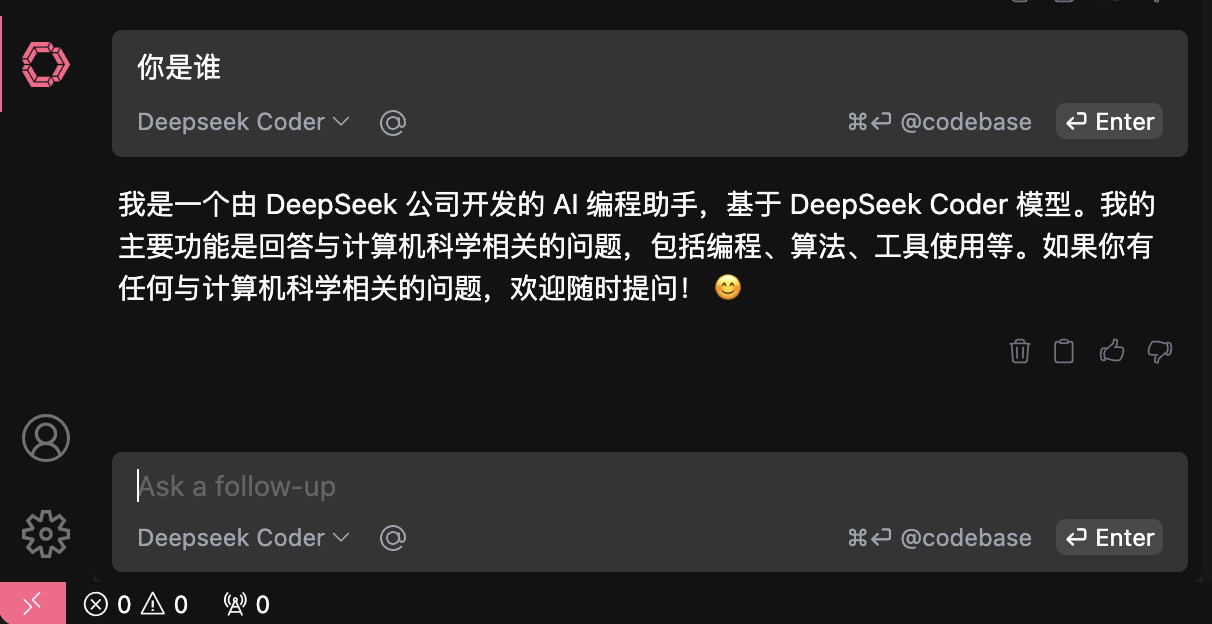
Task: Expand Deepseek Coder dropdown in follow-up box
Action: point(243,538)
